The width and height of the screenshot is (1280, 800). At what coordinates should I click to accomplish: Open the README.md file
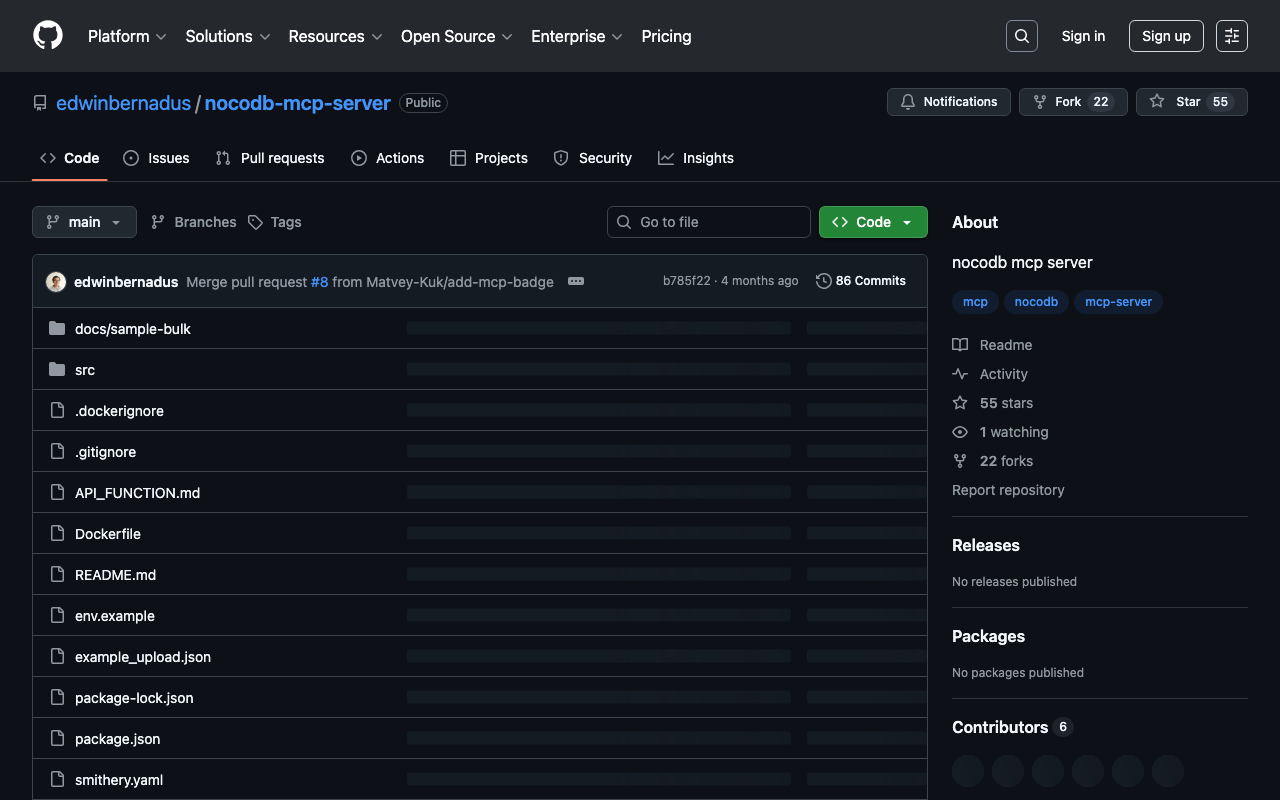click(115, 575)
